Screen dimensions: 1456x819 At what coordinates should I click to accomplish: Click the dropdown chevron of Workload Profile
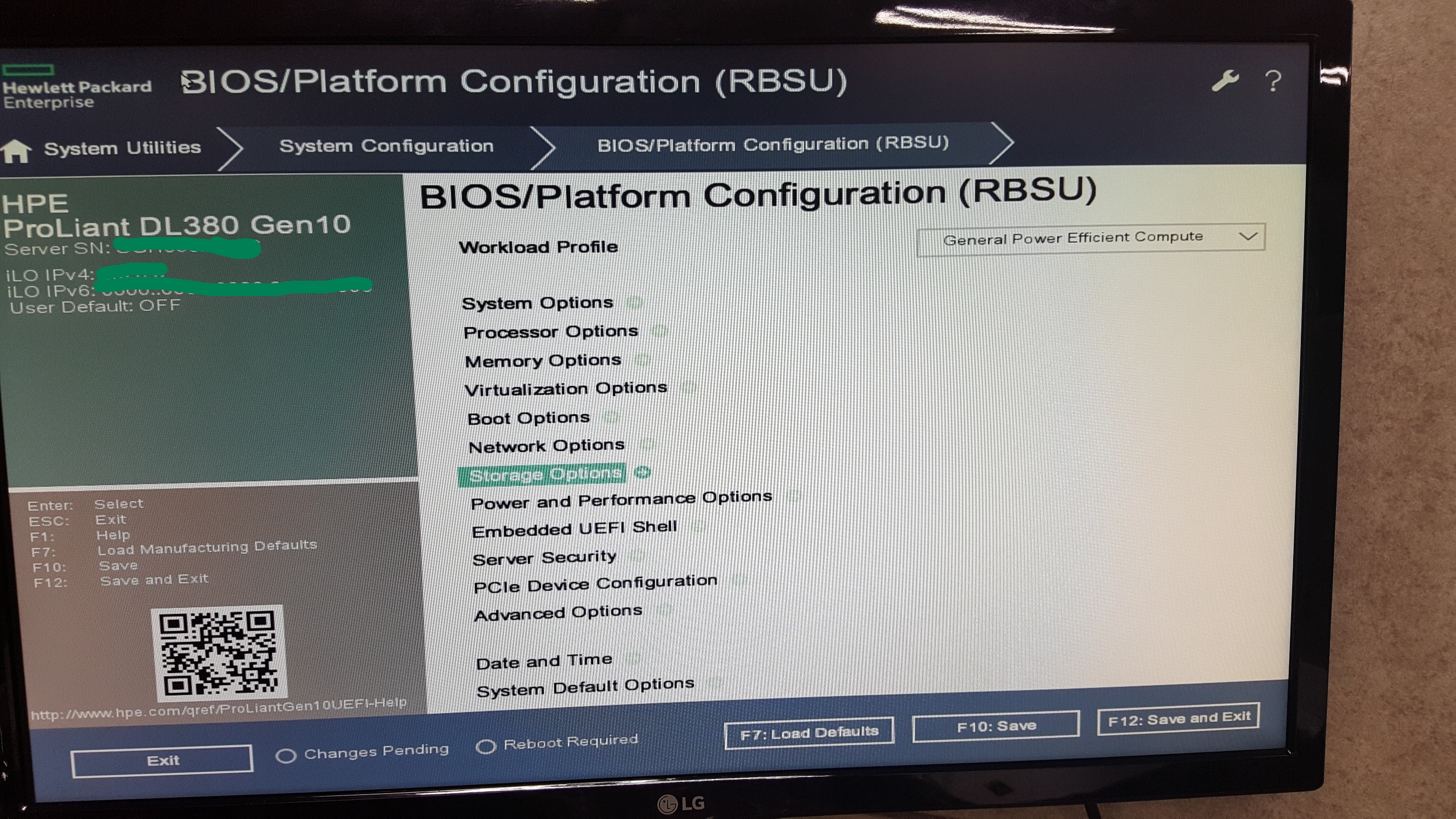(x=1248, y=236)
